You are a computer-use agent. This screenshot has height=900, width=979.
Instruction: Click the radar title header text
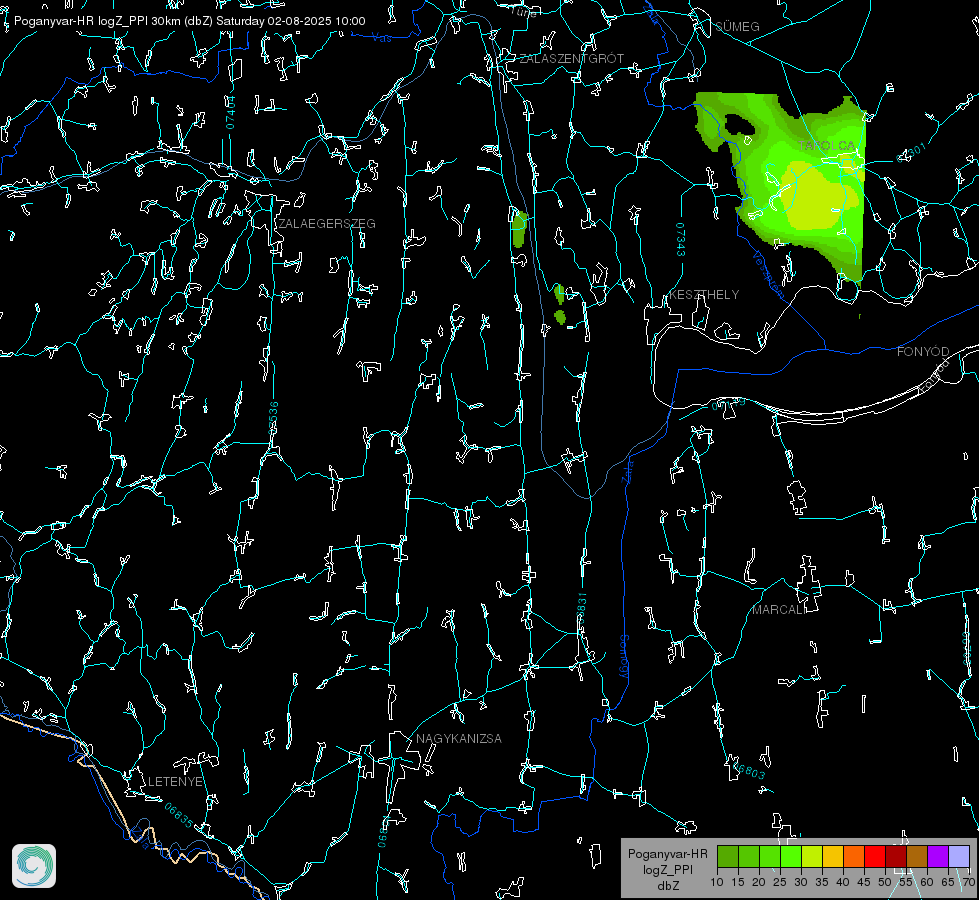pyautogui.click(x=189, y=21)
